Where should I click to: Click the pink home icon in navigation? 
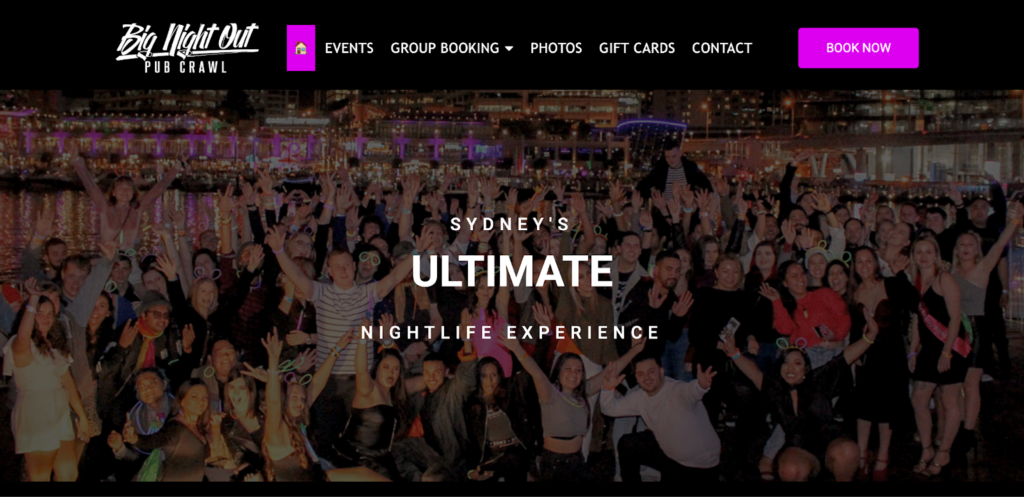(301, 48)
